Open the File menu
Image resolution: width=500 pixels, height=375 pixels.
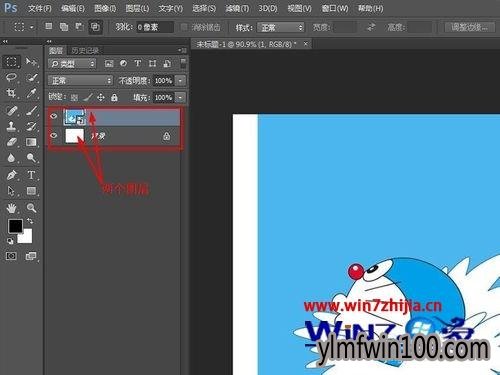[40, 8]
